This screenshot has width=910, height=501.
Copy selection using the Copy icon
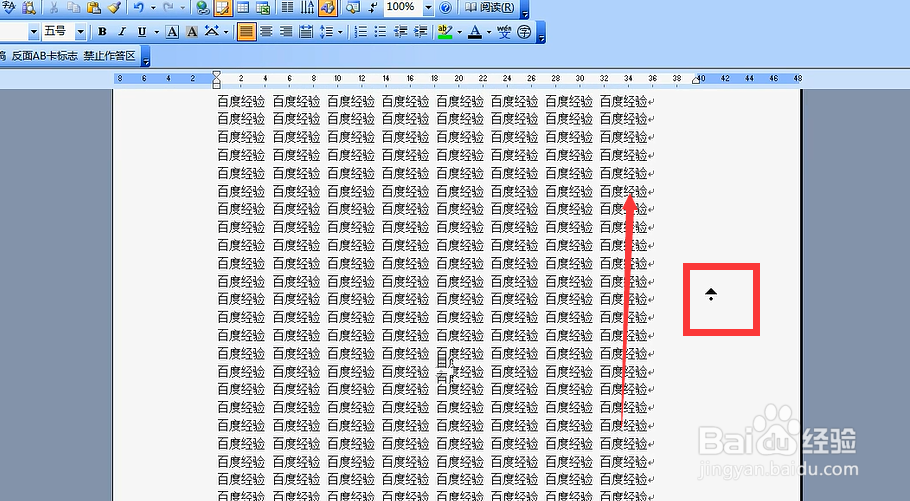73,7
